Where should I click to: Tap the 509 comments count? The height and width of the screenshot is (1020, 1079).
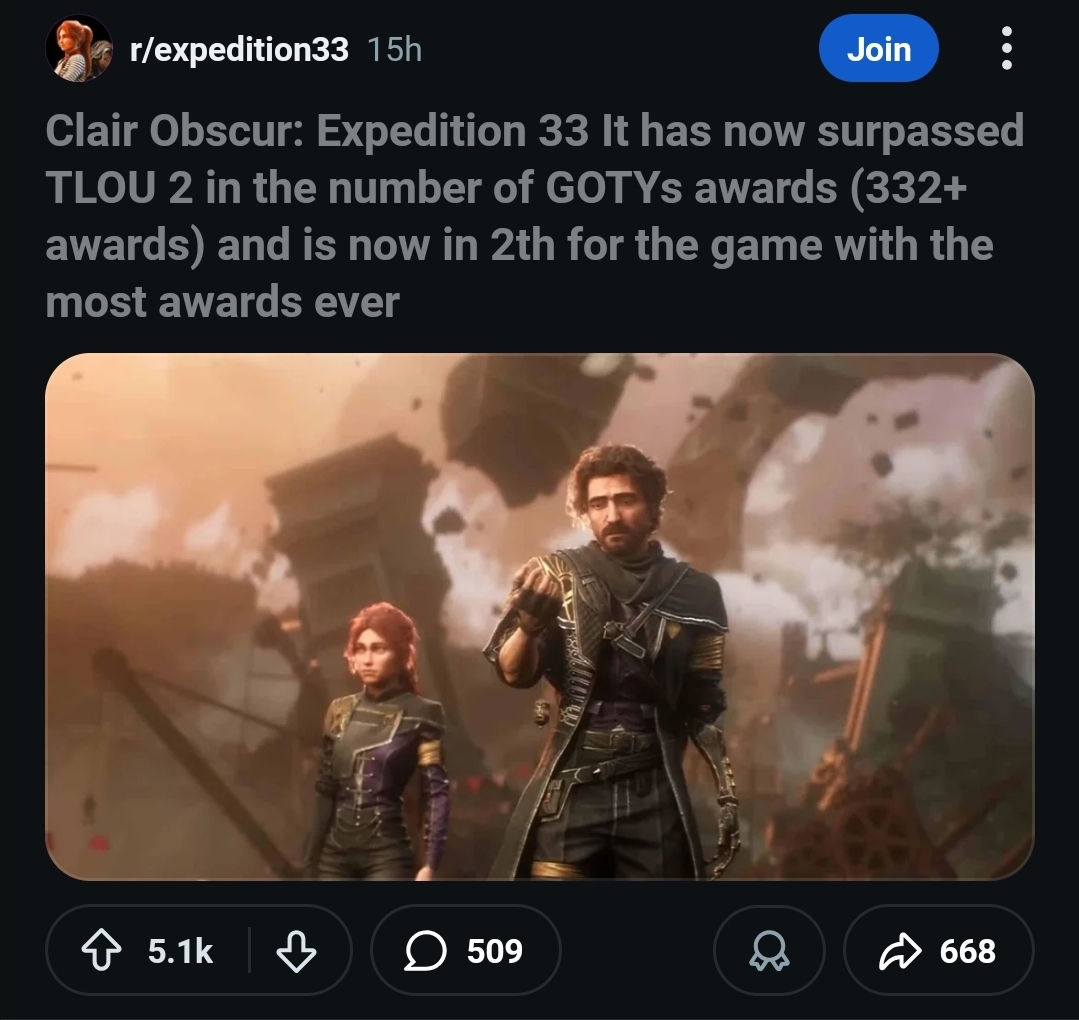click(x=495, y=951)
